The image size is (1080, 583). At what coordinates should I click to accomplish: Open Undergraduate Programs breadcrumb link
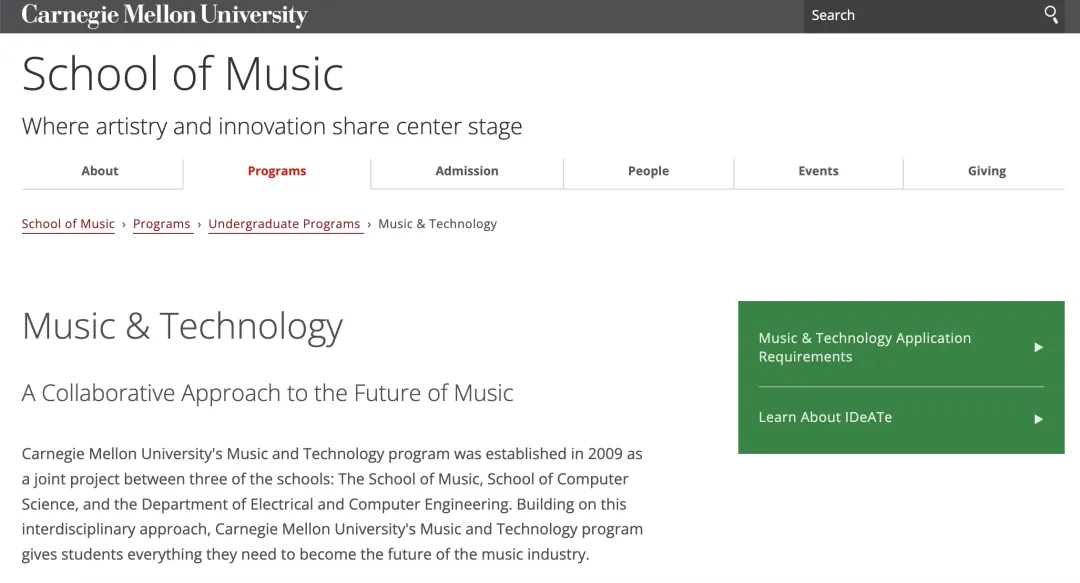tap(284, 224)
